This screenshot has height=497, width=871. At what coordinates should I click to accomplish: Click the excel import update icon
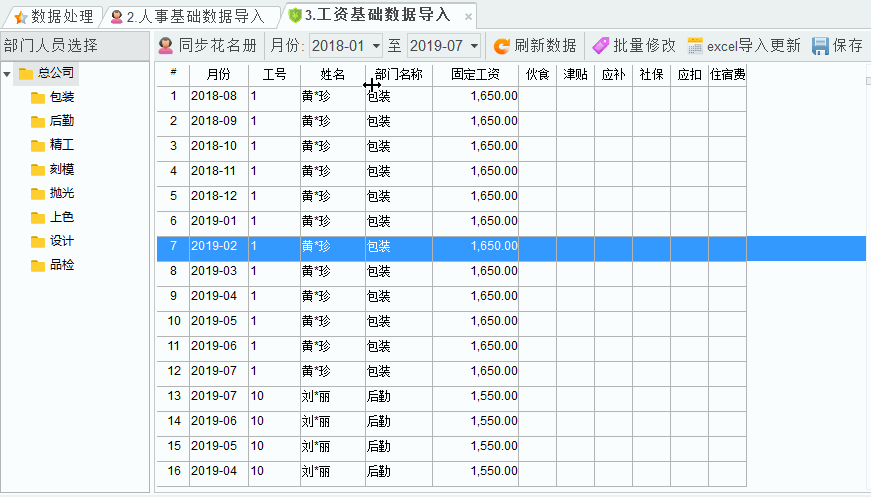coord(695,46)
